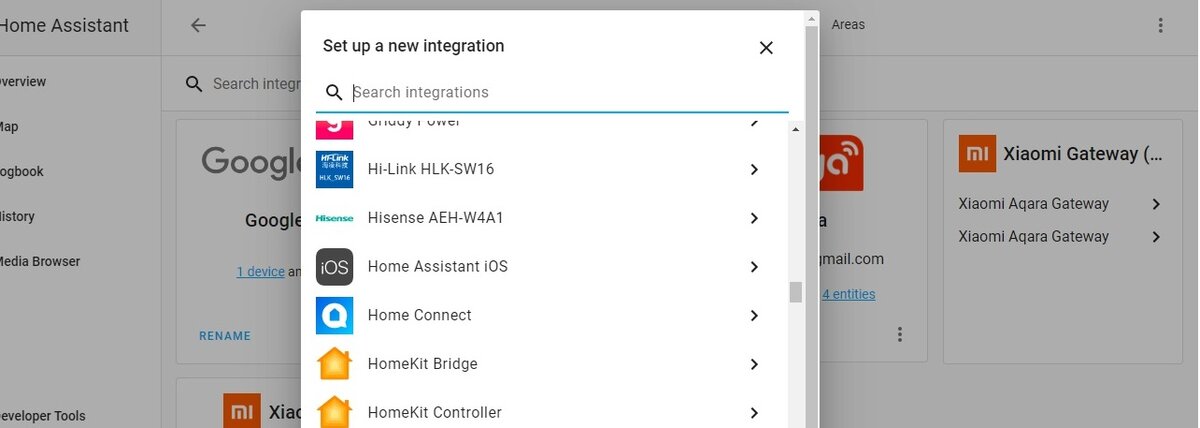Image resolution: width=1200 pixels, height=428 pixels.
Task: Open the Areas tab
Action: click(x=848, y=25)
